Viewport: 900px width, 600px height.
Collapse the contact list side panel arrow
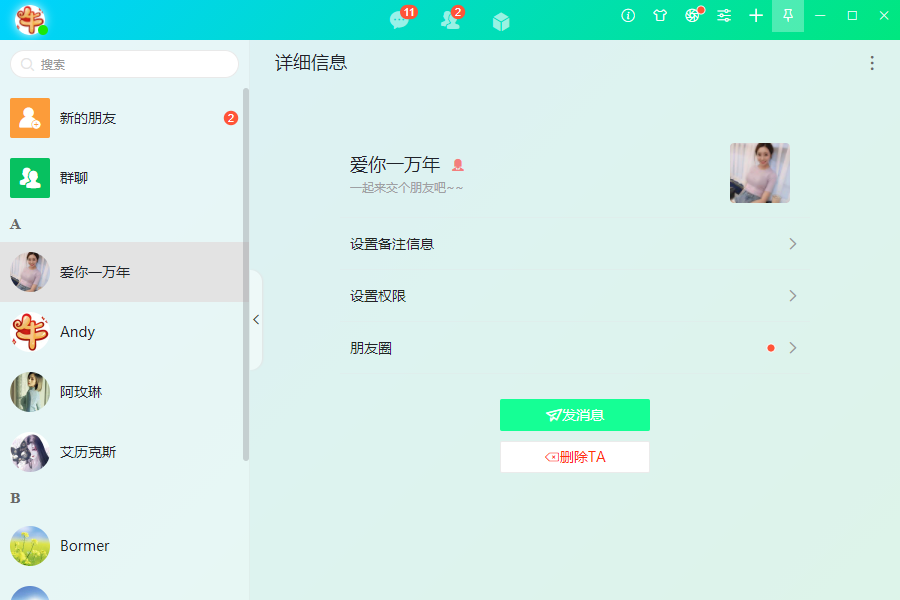coord(256,320)
